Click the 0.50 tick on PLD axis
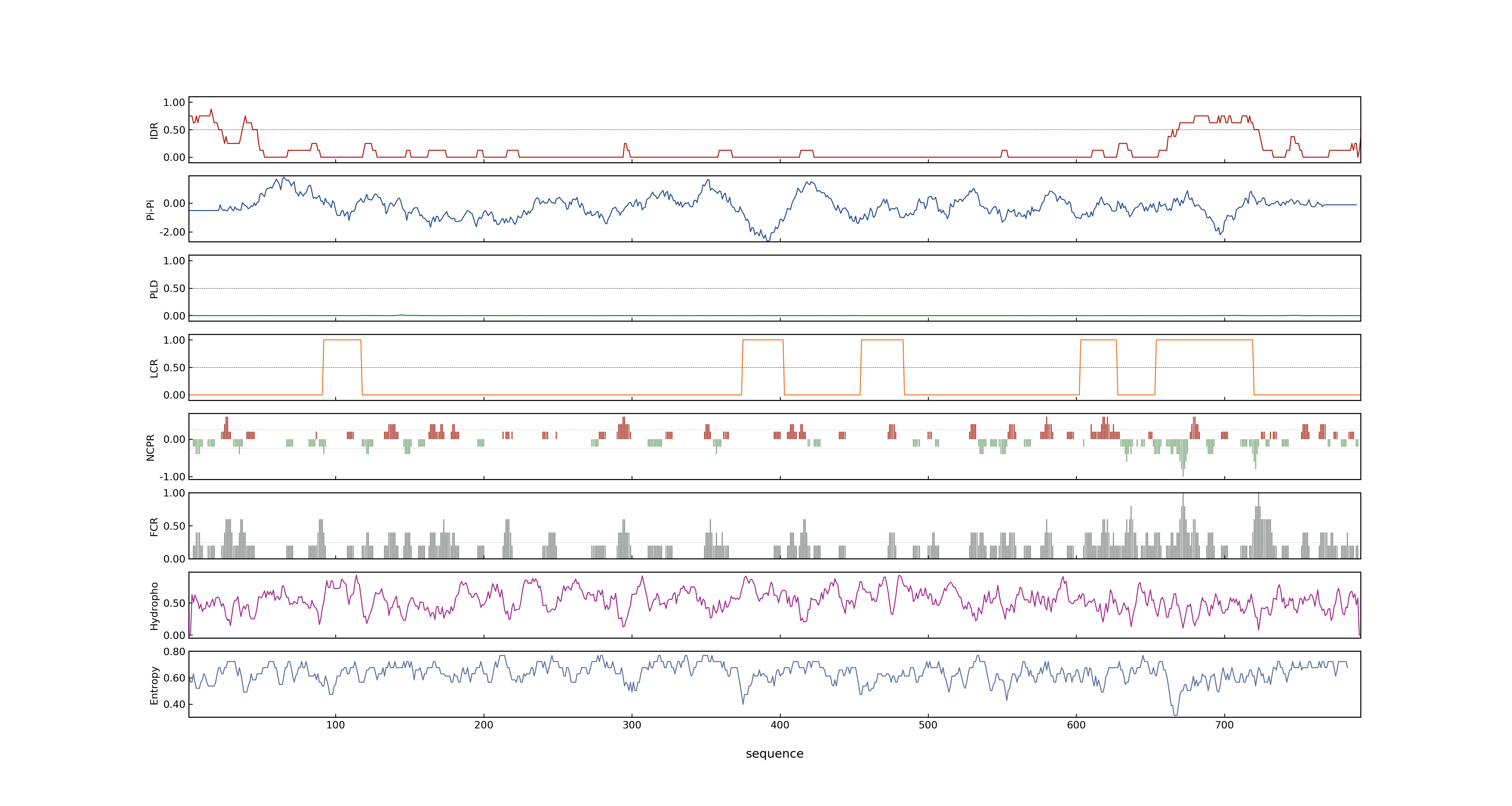Image resolution: width=1512 pixels, height=806 pixels. (x=174, y=288)
